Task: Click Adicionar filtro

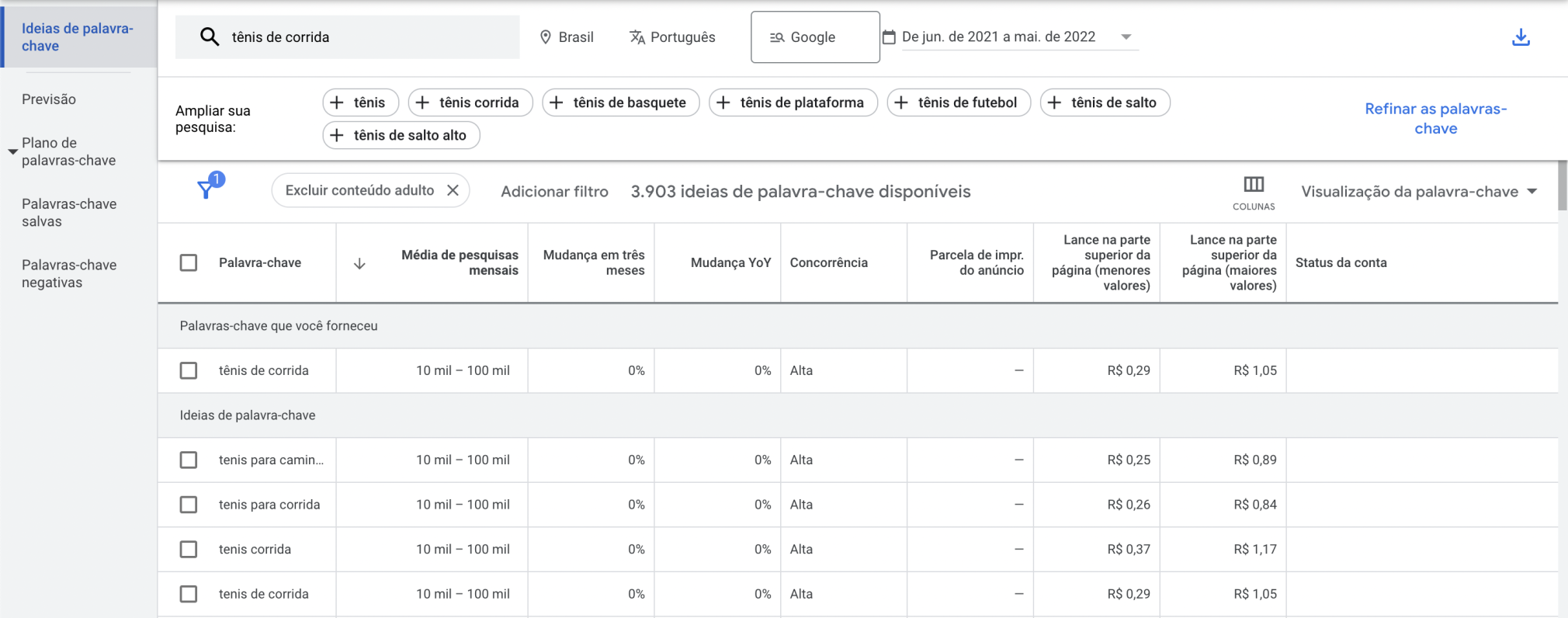Action: [x=554, y=192]
